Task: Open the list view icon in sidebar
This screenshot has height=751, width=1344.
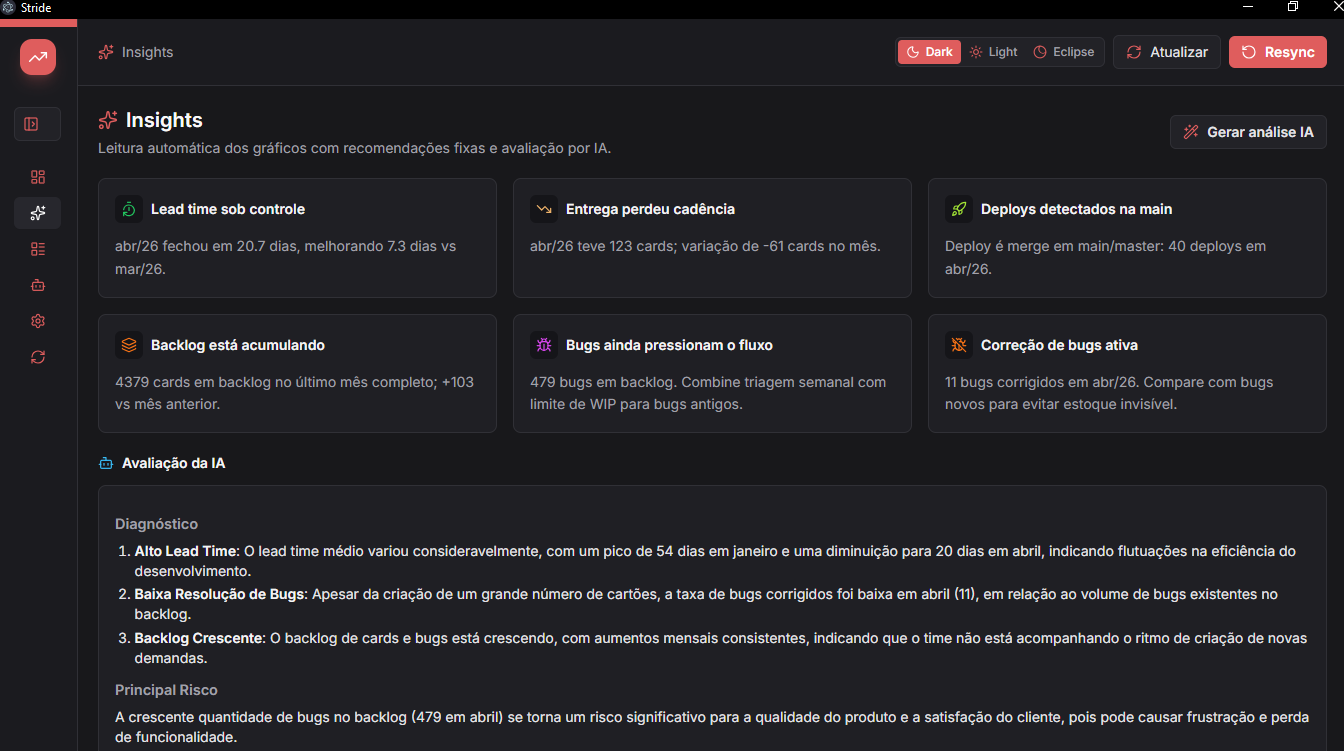Action: coord(38,249)
